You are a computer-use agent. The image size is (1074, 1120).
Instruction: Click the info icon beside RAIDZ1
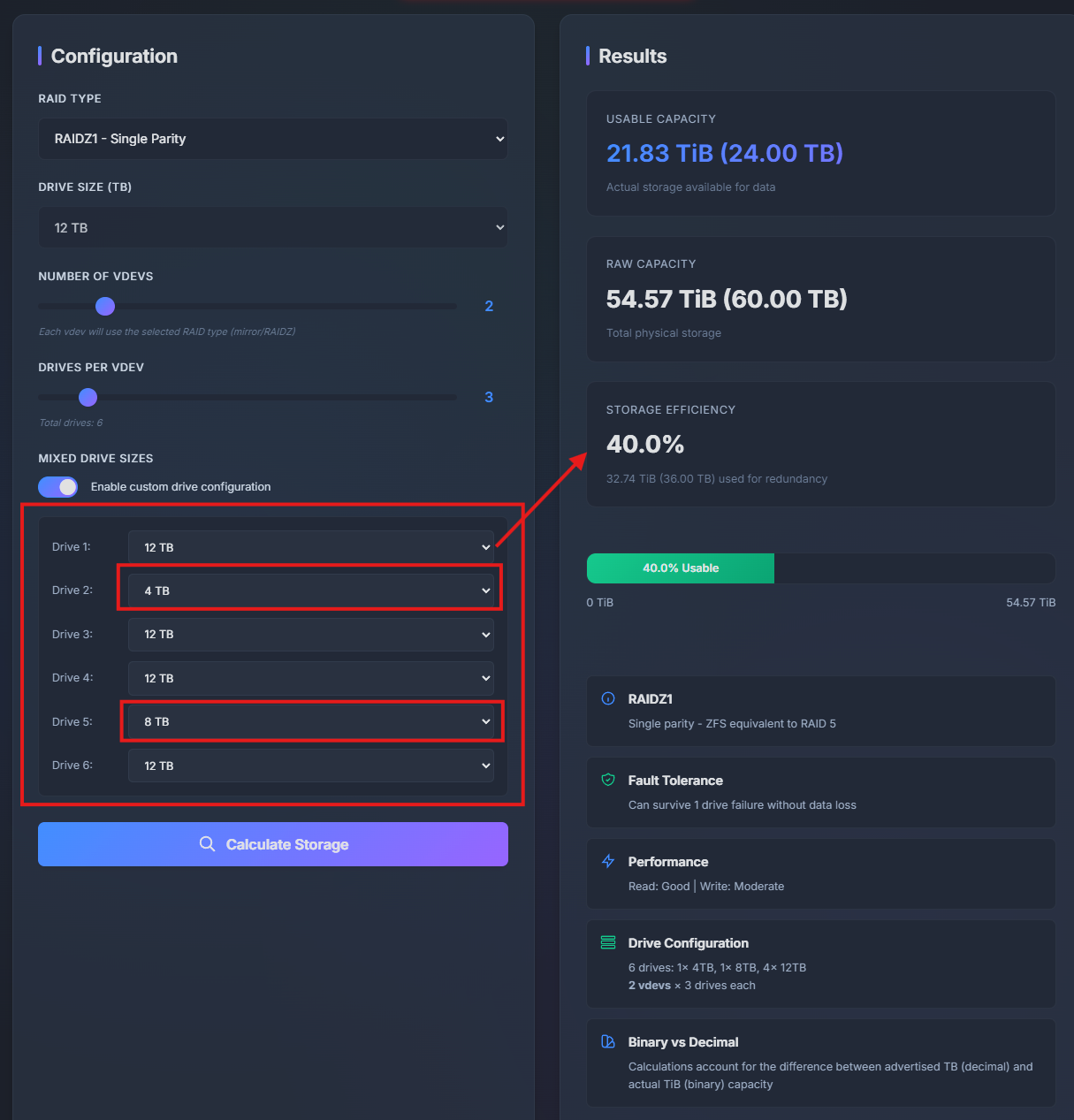pyautogui.click(x=608, y=698)
